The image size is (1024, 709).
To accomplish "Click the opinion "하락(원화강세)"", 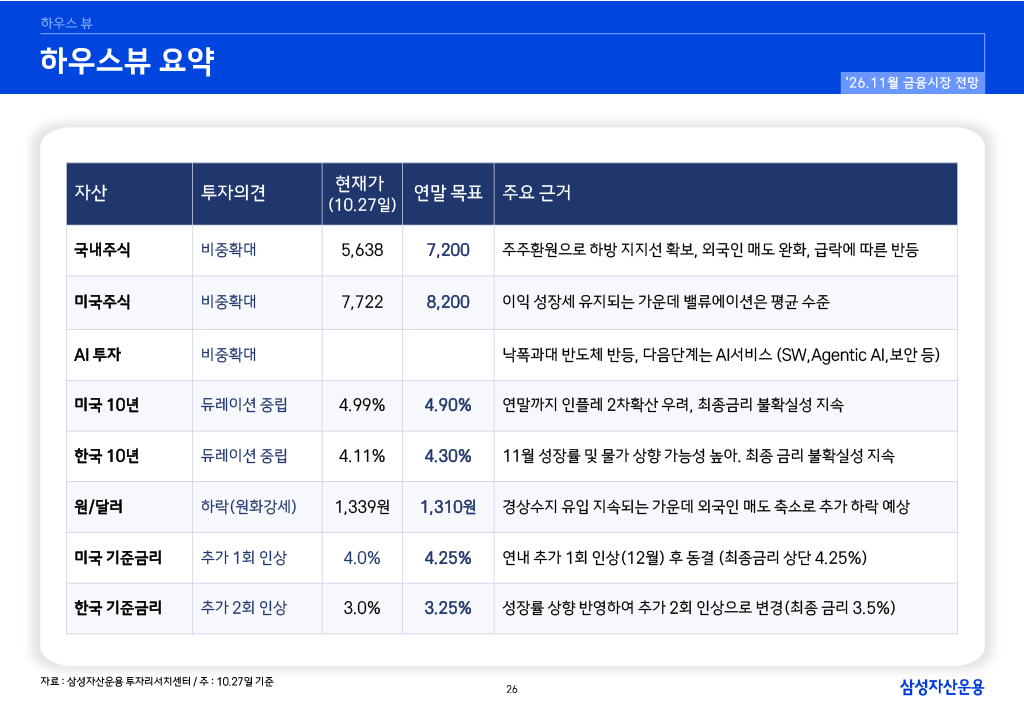I will pos(249,507).
